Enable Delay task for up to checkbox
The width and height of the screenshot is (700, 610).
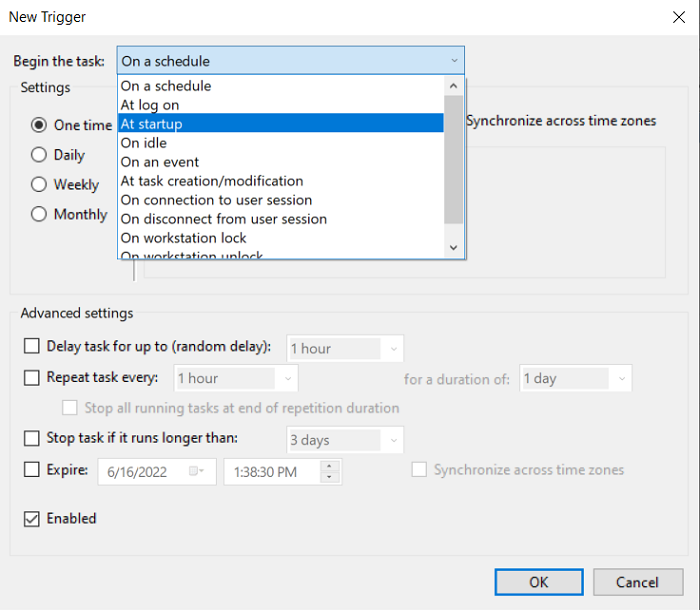coord(32,347)
